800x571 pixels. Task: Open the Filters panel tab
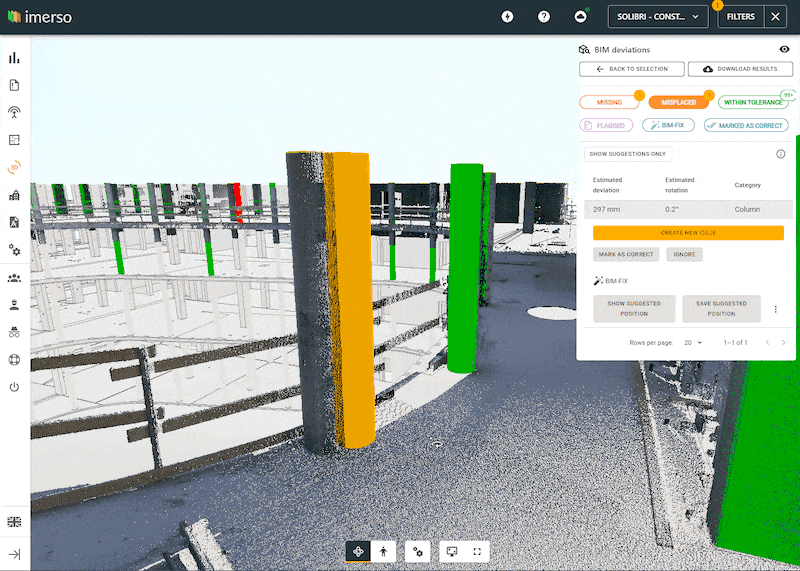coord(741,17)
